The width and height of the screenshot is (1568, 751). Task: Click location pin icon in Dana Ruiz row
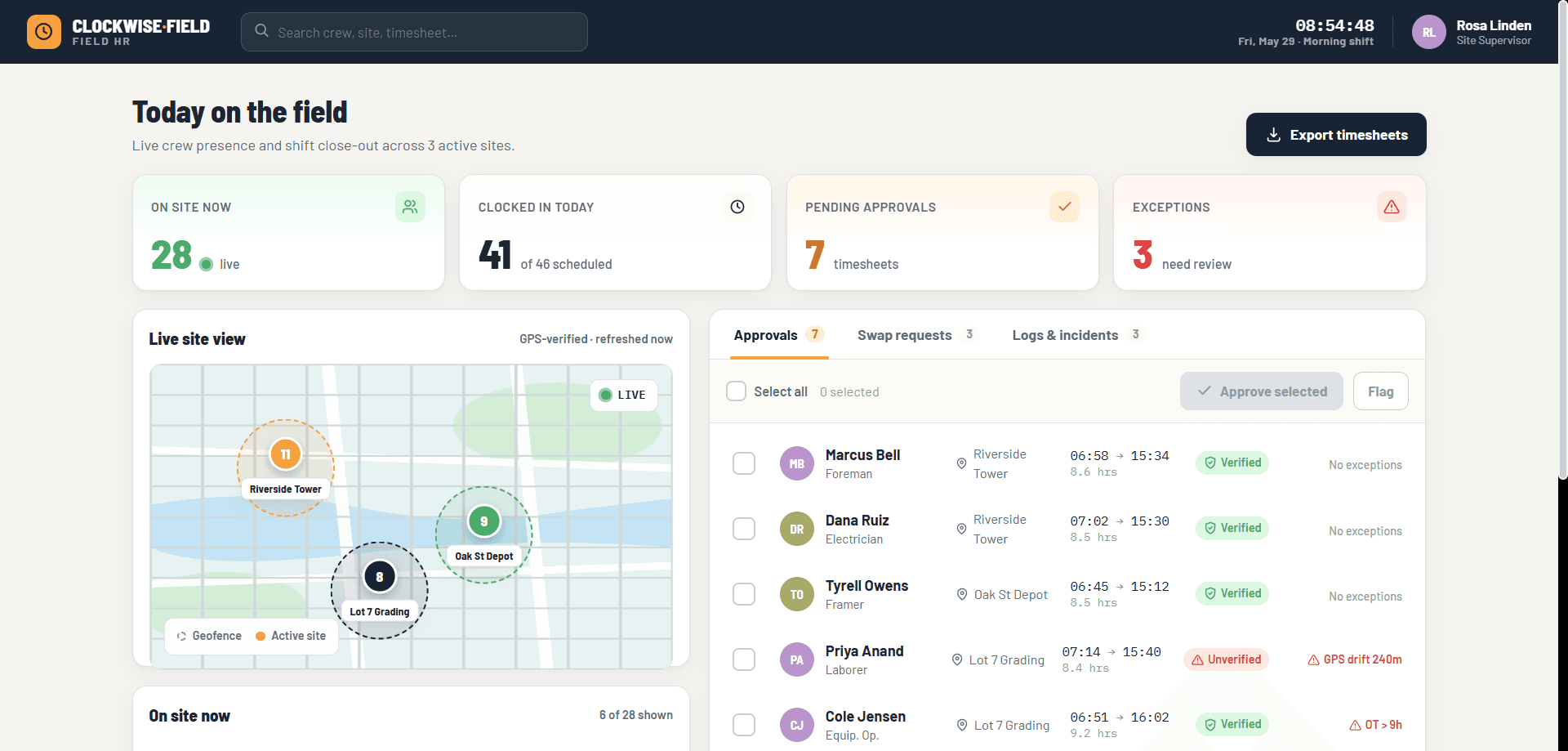[961, 529]
